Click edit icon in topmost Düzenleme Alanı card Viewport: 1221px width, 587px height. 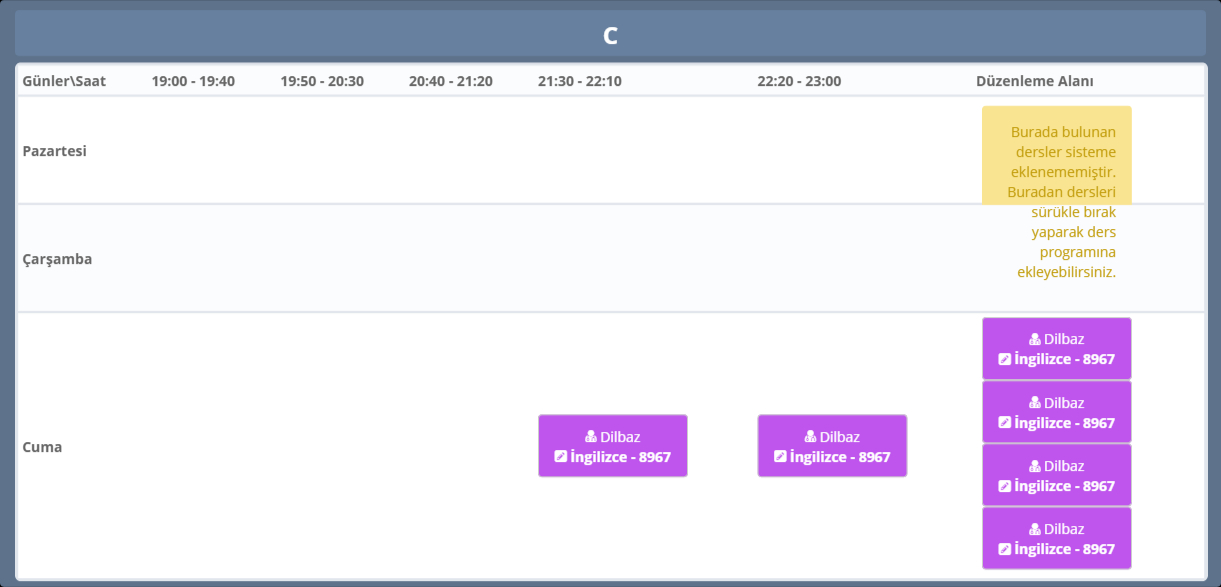(1005, 360)
